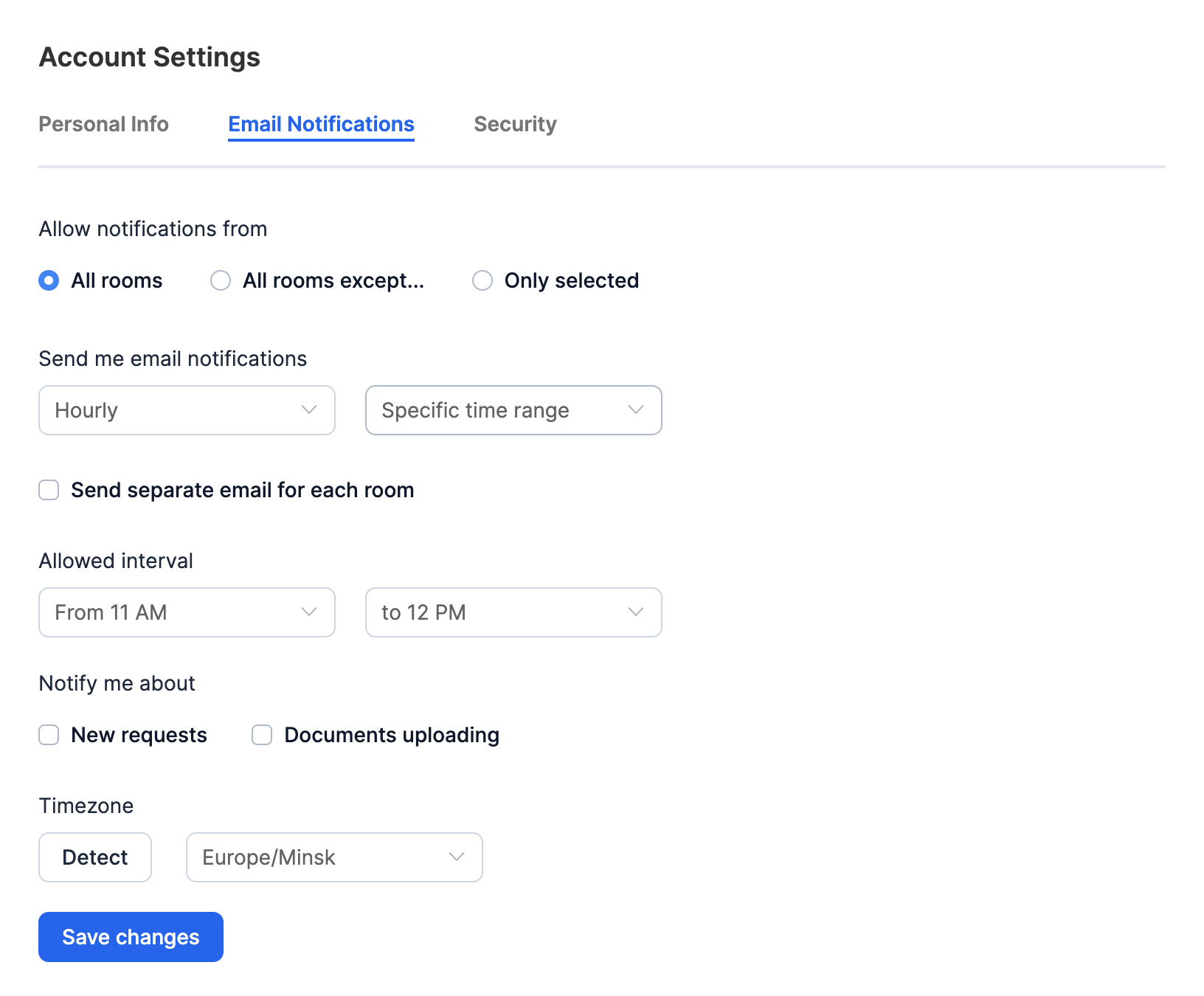Click the chevron icon in Europe/Minsk selector
1204x996 pixels.
coord(457,857)
